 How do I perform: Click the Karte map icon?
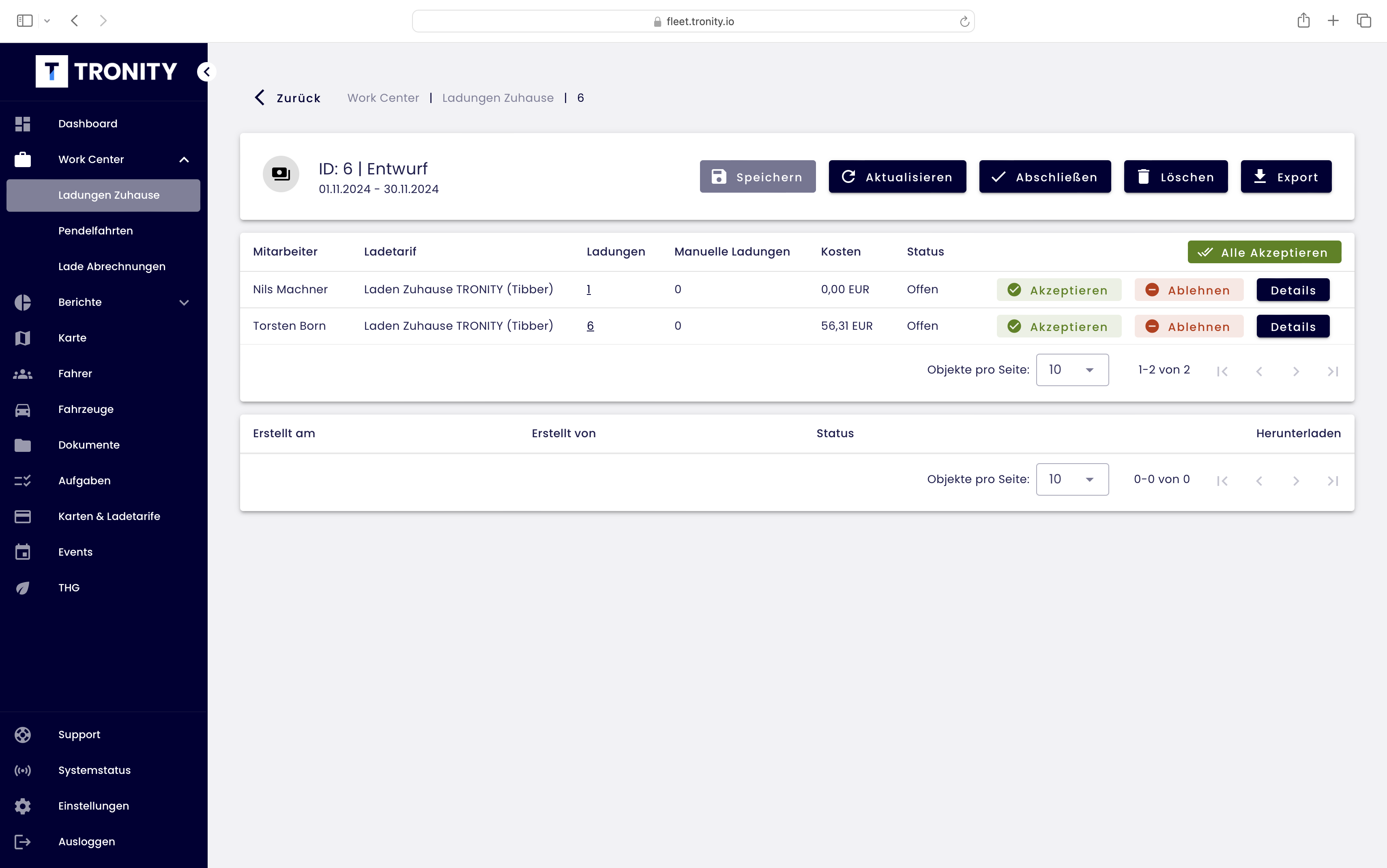point(22,338)
